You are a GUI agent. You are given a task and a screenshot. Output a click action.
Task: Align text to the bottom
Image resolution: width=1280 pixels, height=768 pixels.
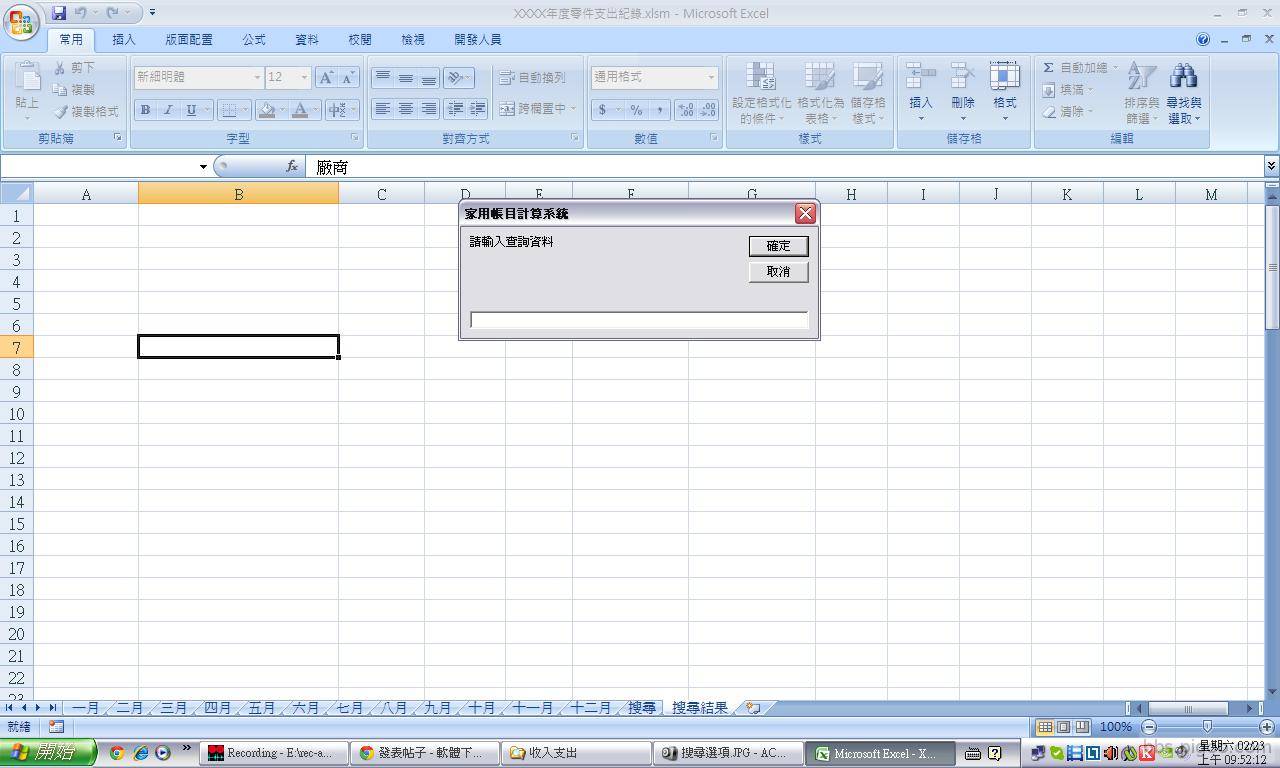[x=428, y=77]
